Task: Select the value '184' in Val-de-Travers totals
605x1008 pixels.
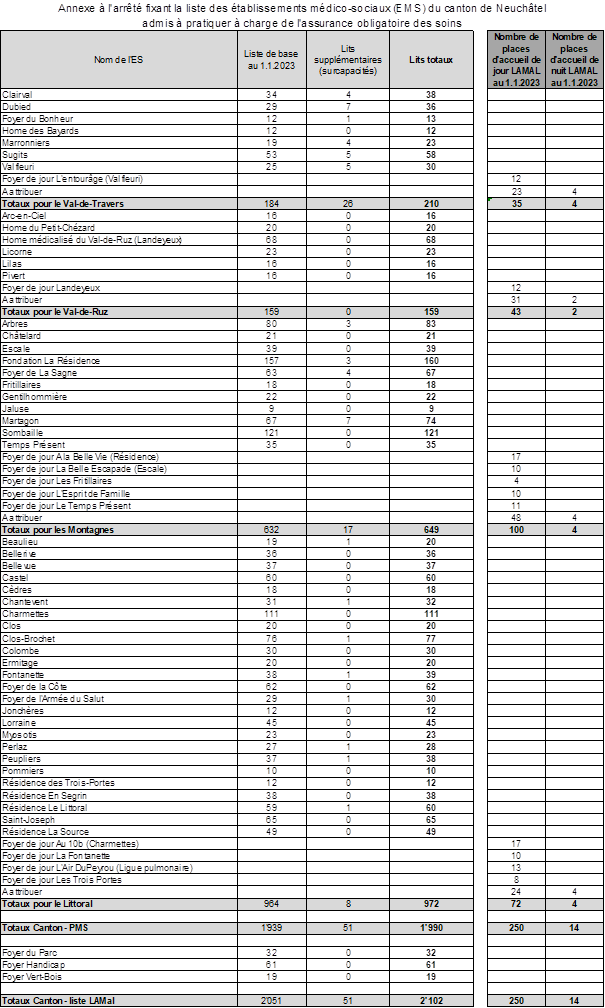Action: coord(271,204)
